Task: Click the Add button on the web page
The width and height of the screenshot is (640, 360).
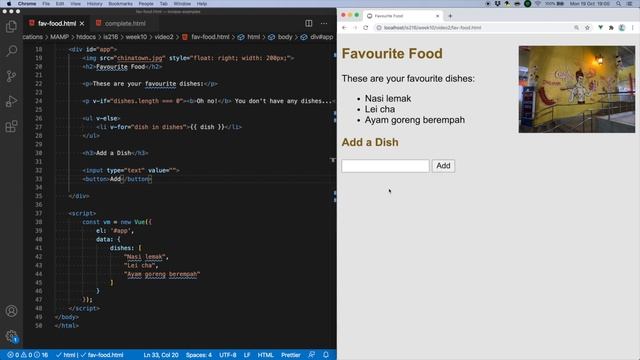Action: (443, 166)
